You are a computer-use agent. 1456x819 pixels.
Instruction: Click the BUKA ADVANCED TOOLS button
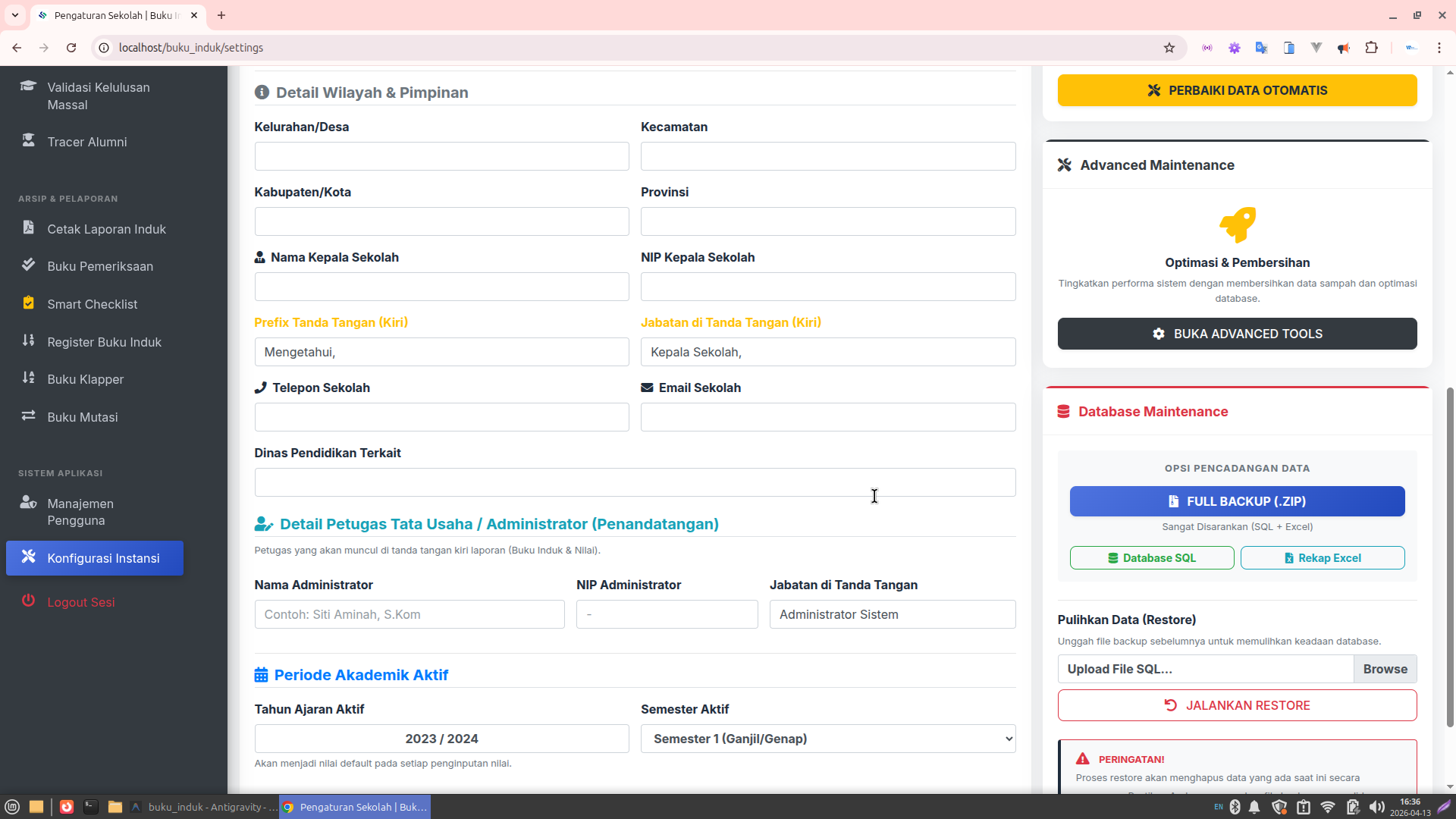click(1237, 334)
